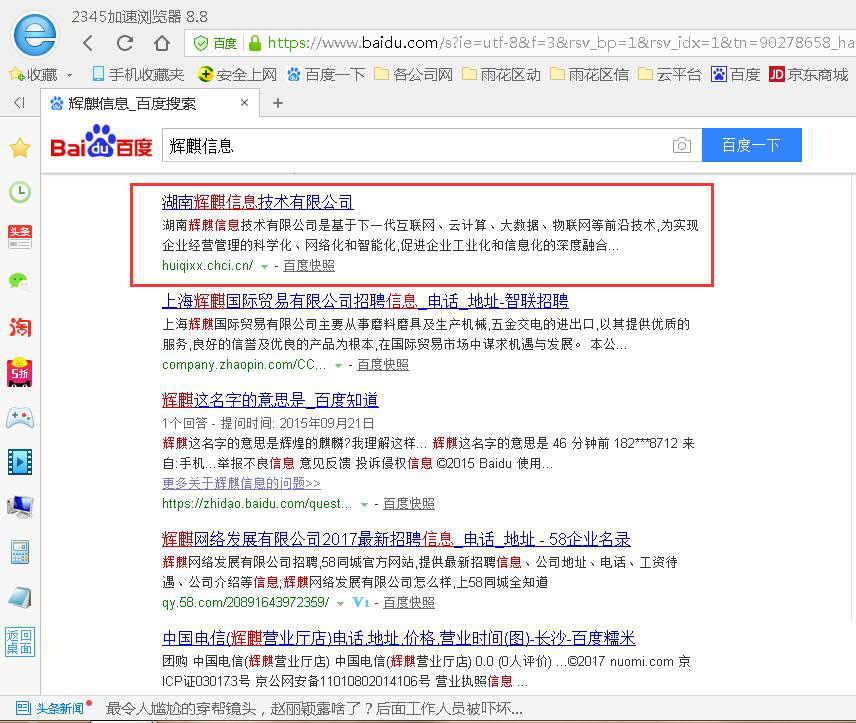This screenshot has width=856, height=723.
Task: Expand arrow beside huiqixx.chci.cn
Action: point(264,266)
